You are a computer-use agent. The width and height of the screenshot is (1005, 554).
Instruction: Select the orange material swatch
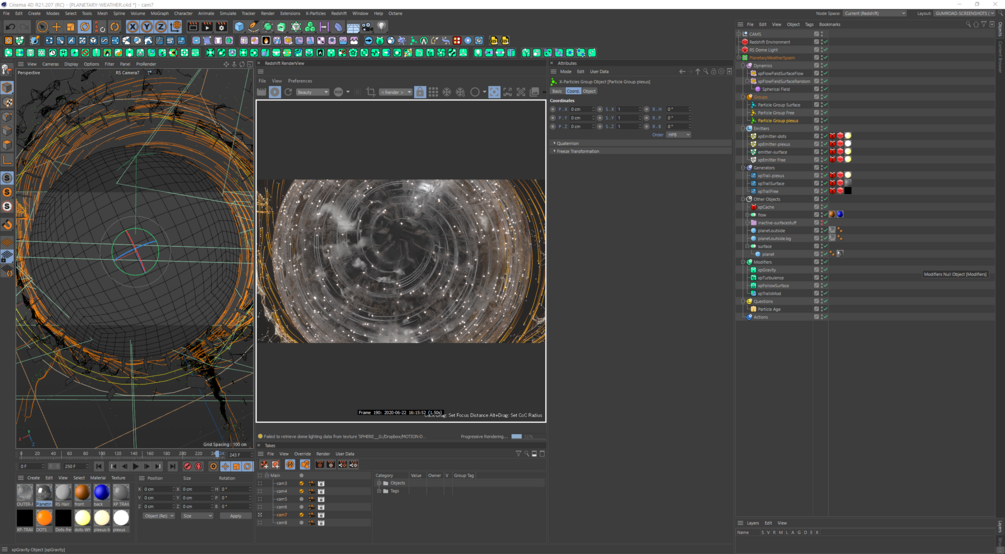(44, 518)
